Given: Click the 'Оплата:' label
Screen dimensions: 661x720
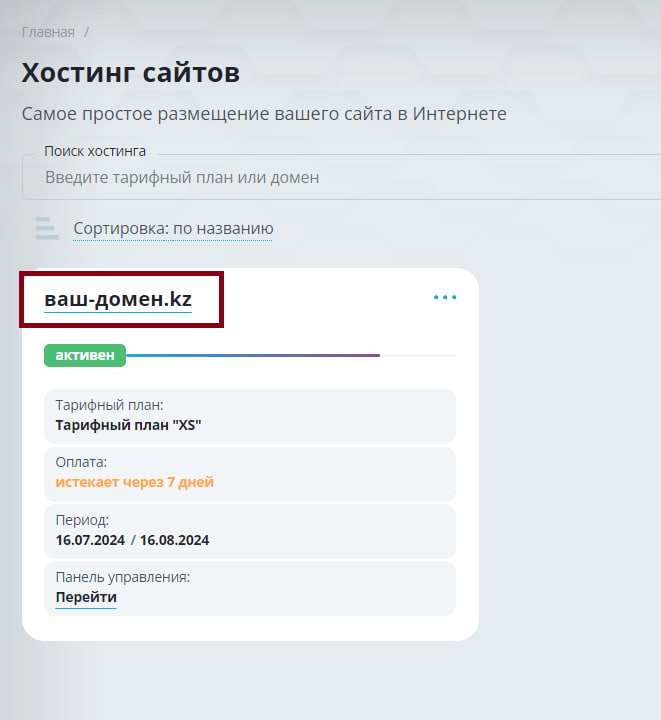Looking at the screenshot, I should coord(81,462).
